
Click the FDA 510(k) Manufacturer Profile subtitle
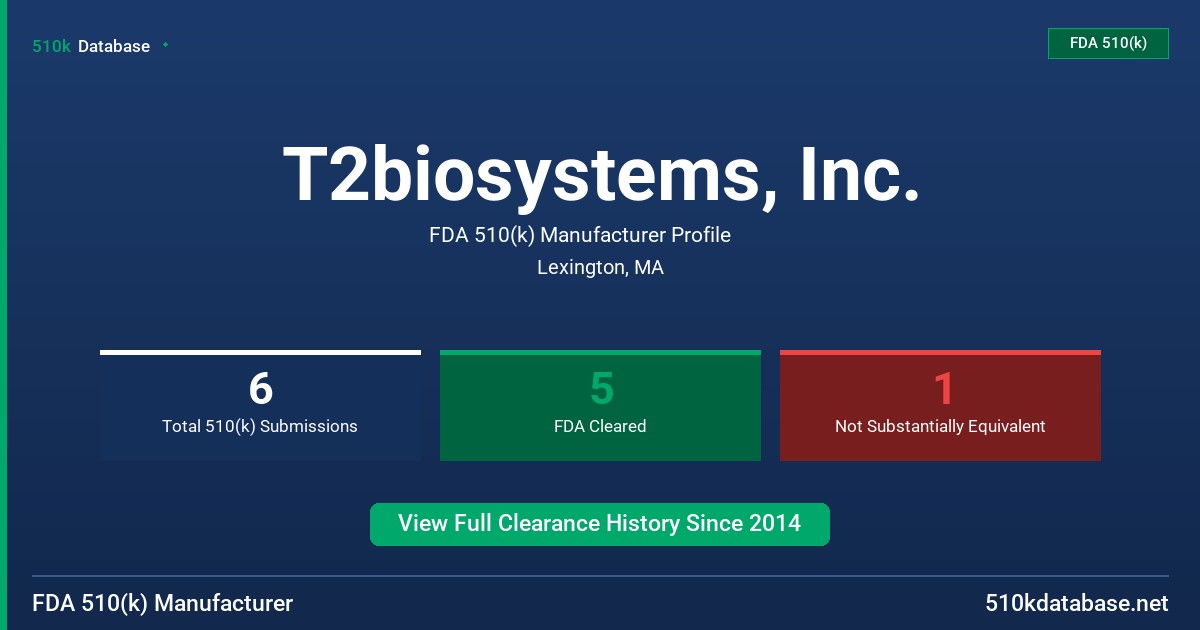(580, 235)
